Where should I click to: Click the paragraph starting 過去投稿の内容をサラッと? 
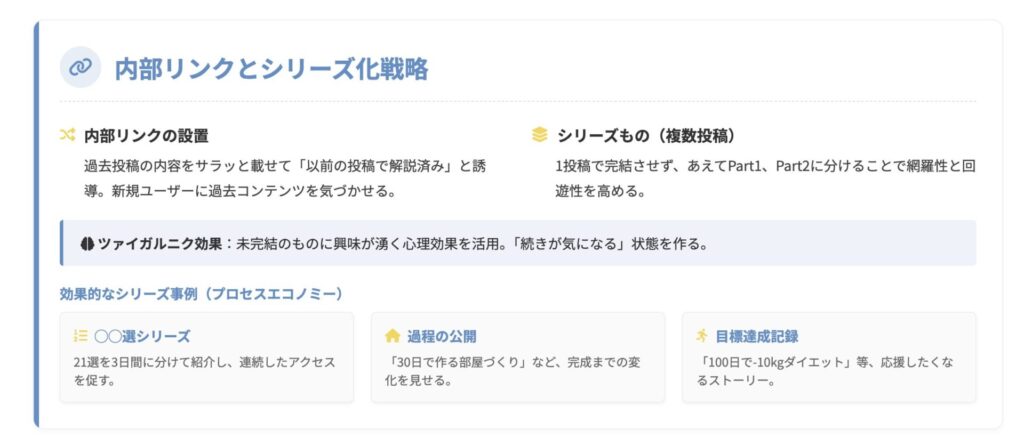(x=285, y=177)
